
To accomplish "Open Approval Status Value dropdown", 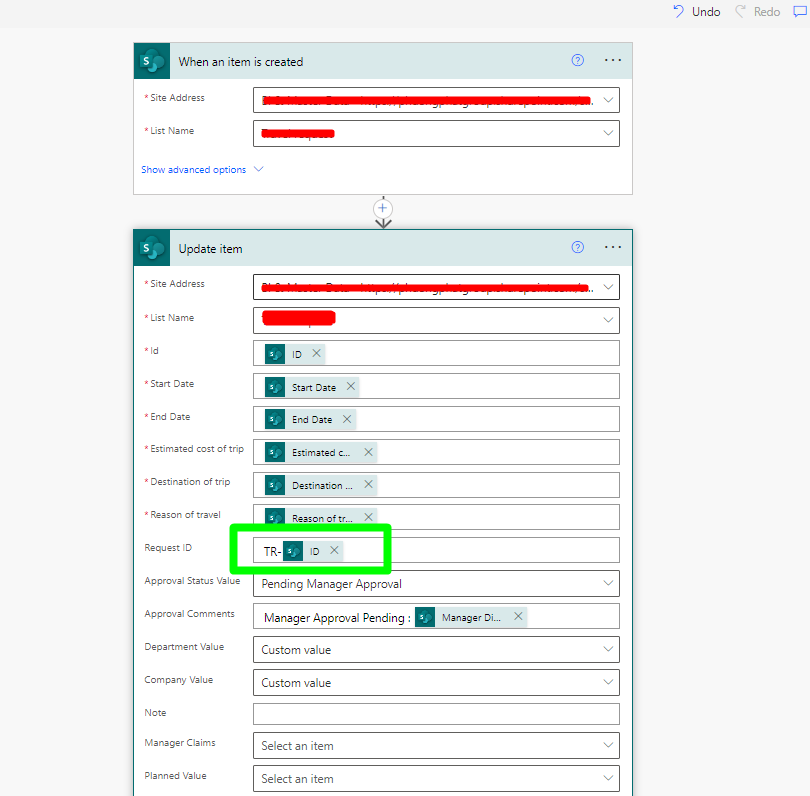I will click(x=436, y=583).
